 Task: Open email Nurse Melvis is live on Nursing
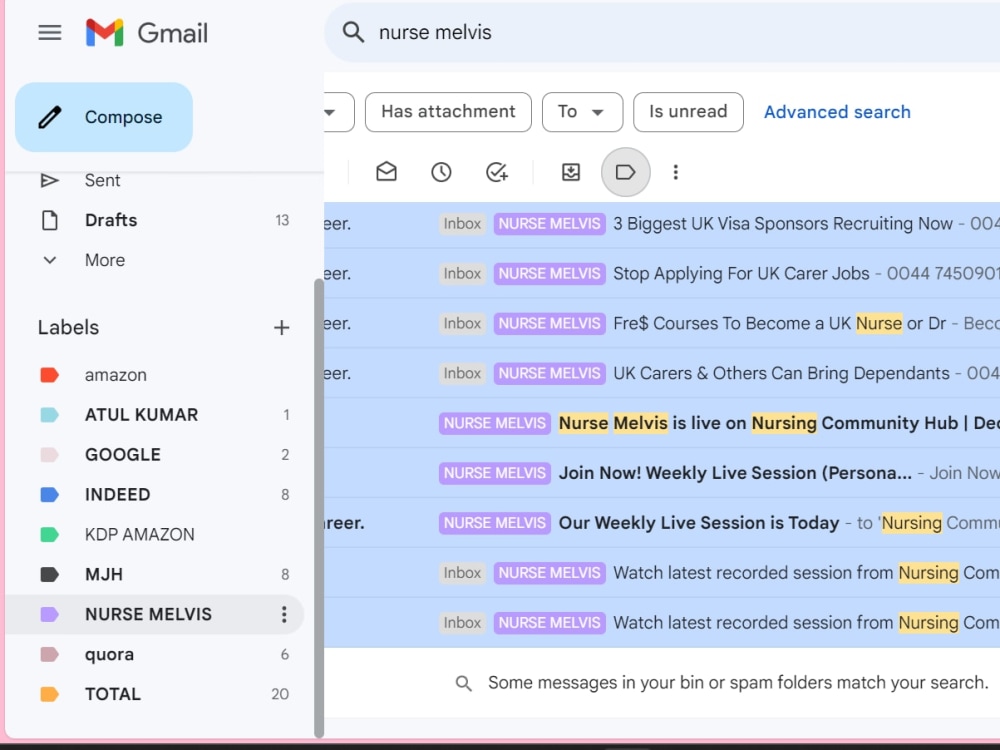coord(662,423)
